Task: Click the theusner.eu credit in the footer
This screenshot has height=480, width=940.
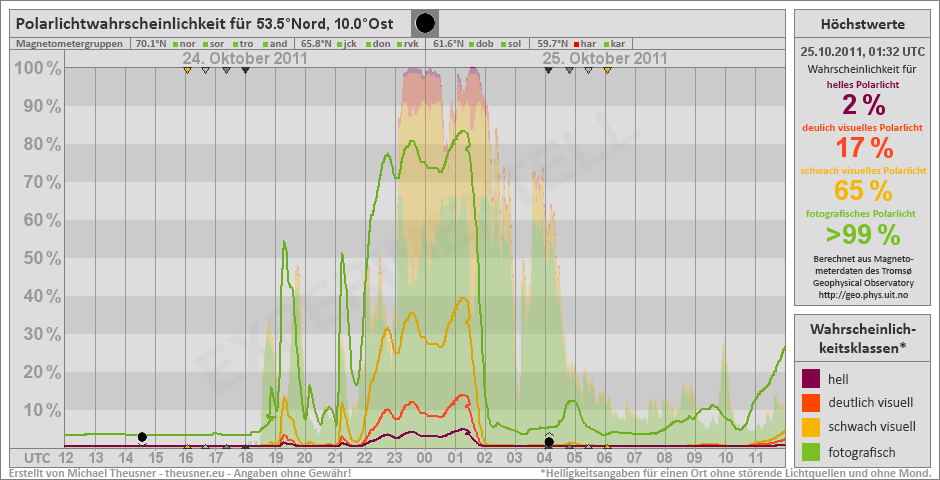Action: [x=190, y=472]
